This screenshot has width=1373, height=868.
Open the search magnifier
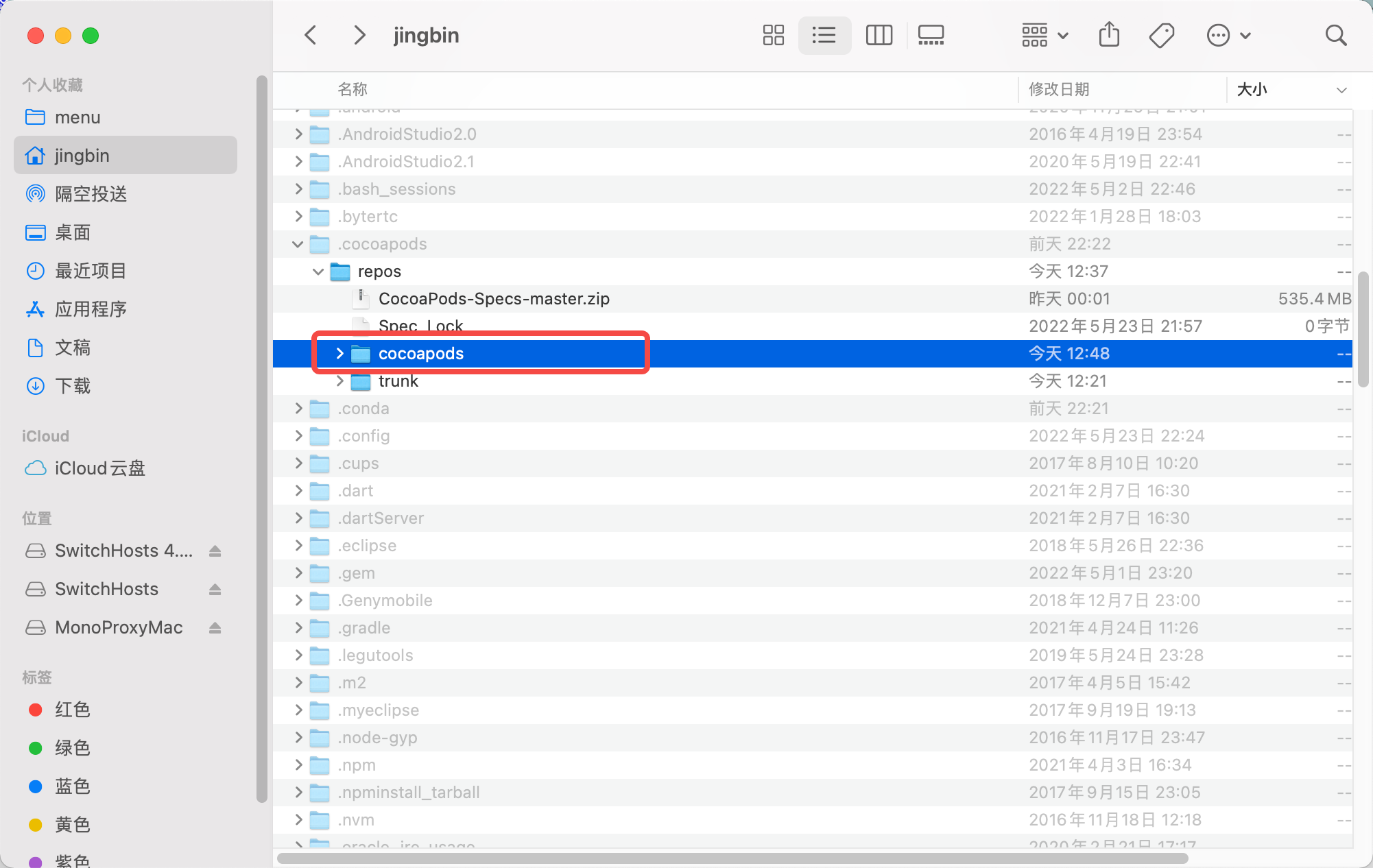(x=1335, y=35)
